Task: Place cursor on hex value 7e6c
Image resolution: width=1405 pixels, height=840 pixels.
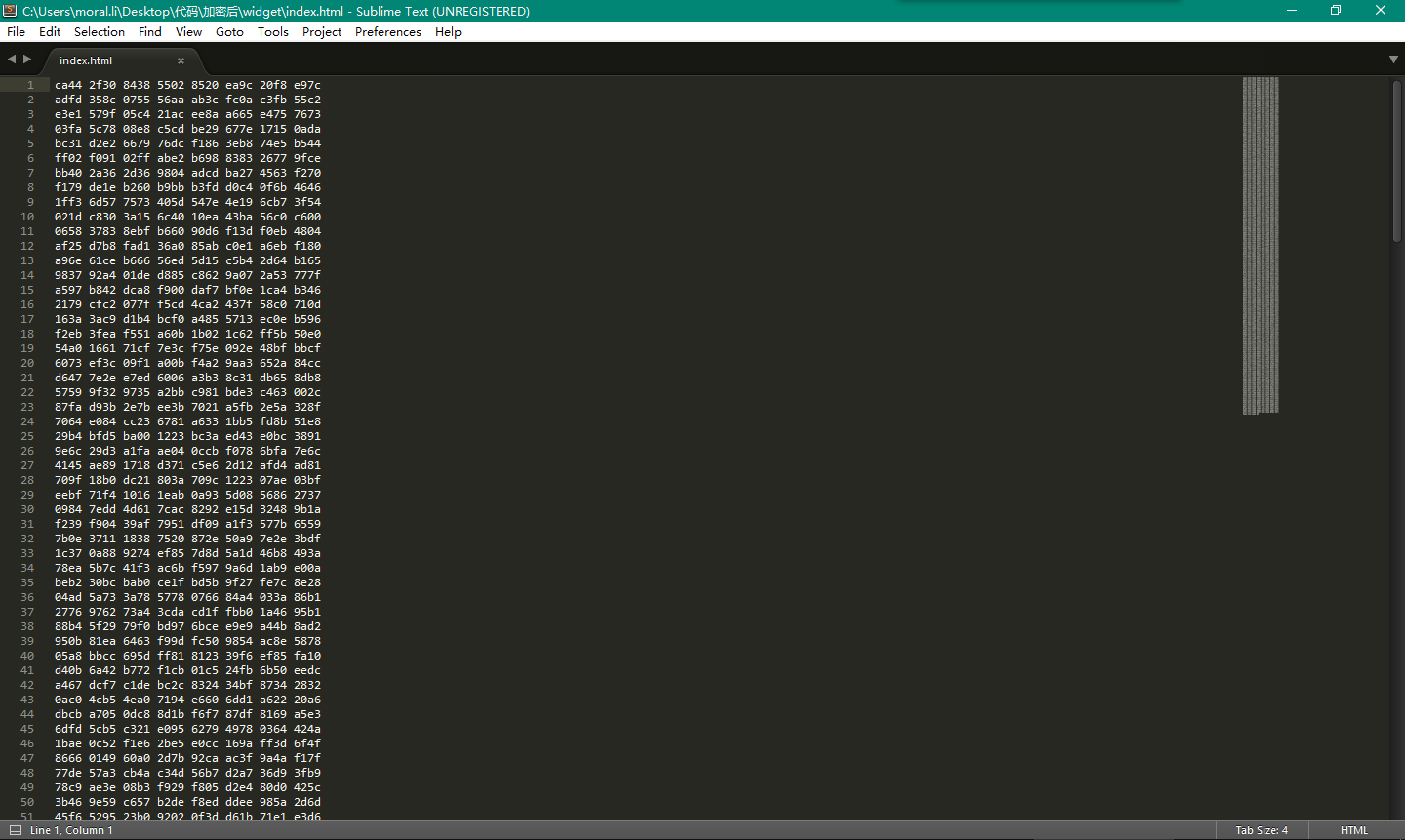Action: (x=307, y=451)
